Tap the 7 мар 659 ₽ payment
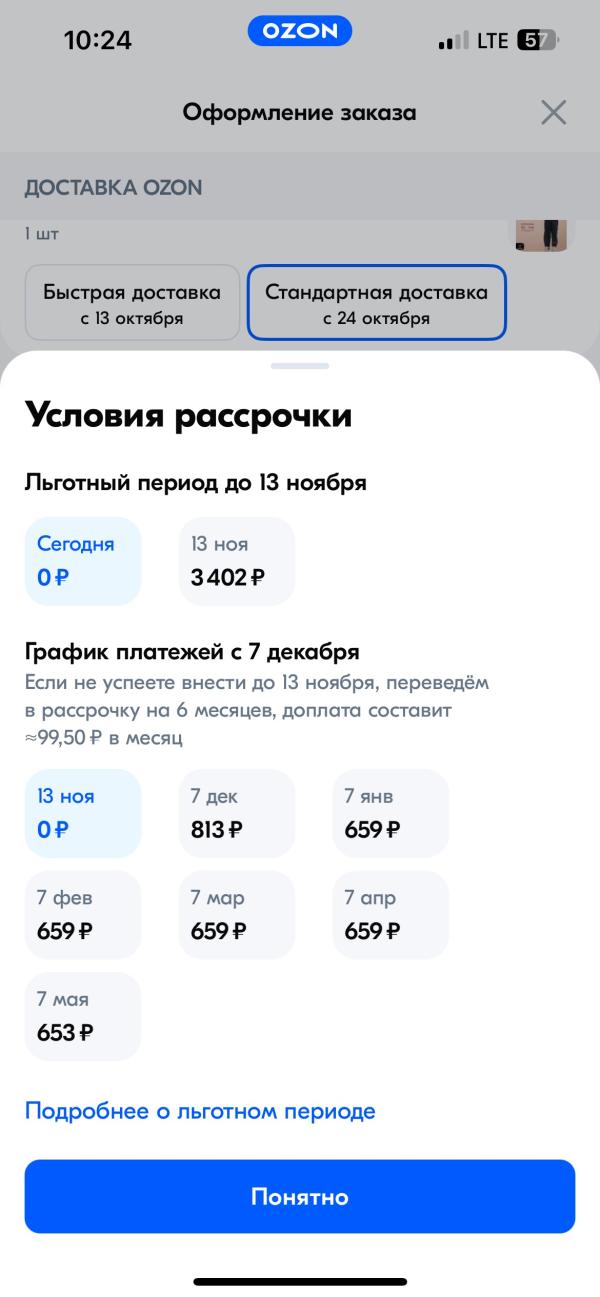The image size is (600, 1297). click(x=237, y=915)
